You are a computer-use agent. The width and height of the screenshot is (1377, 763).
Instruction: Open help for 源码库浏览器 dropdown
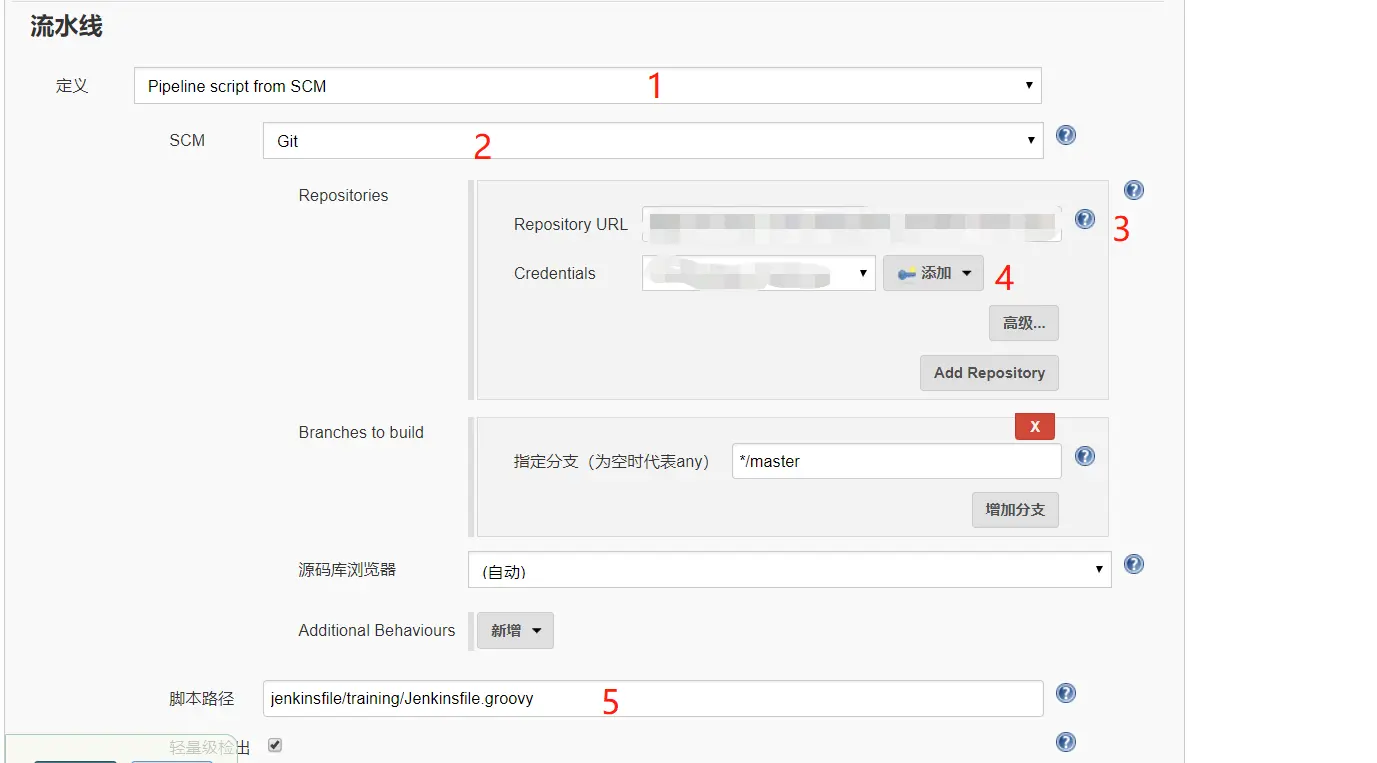point(1134,564)
